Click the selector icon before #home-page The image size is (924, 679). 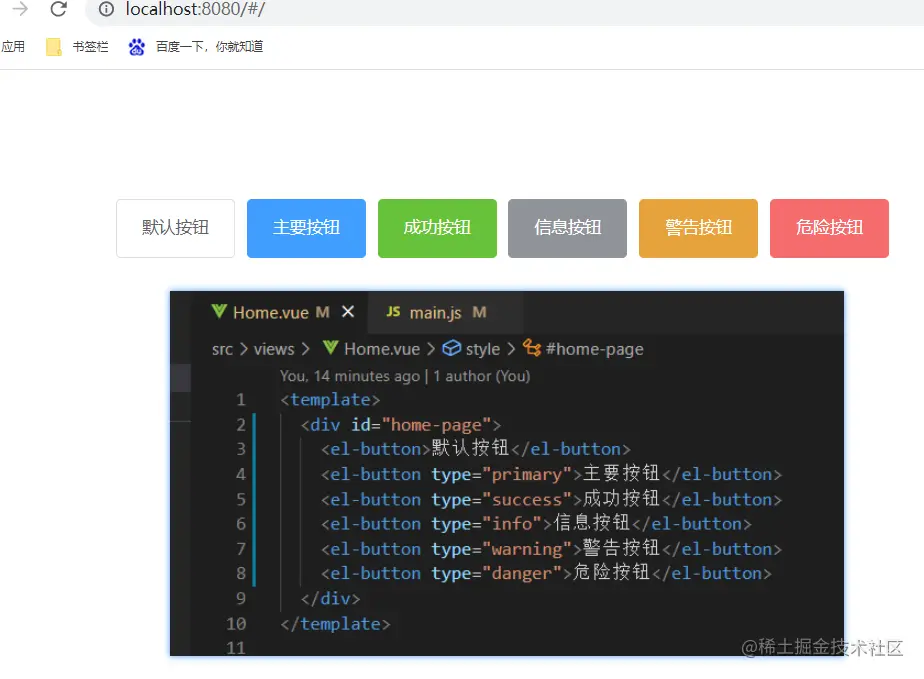[532, 348]
